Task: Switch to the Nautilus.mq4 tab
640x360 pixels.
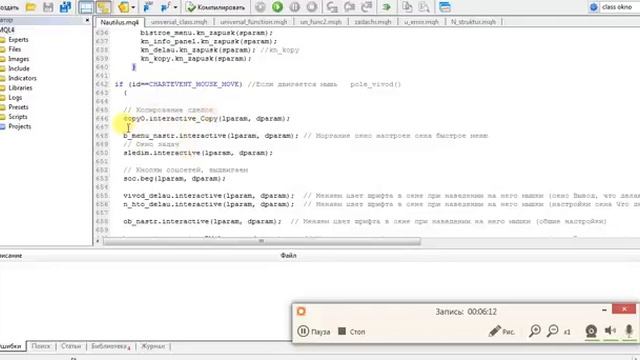Action: pos(120,22)
